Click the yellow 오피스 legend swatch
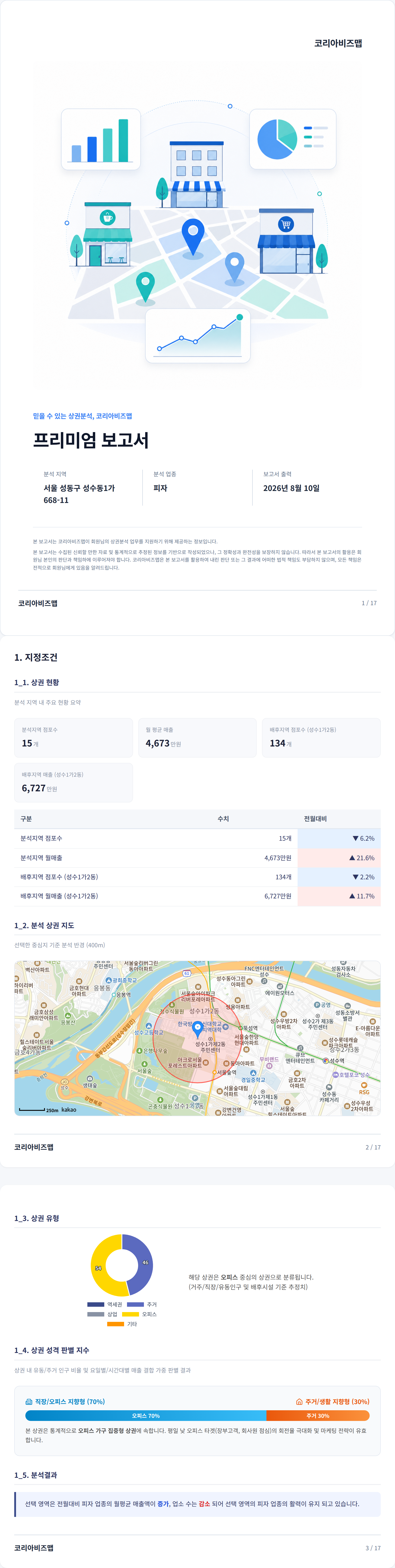 point(131,1314)
